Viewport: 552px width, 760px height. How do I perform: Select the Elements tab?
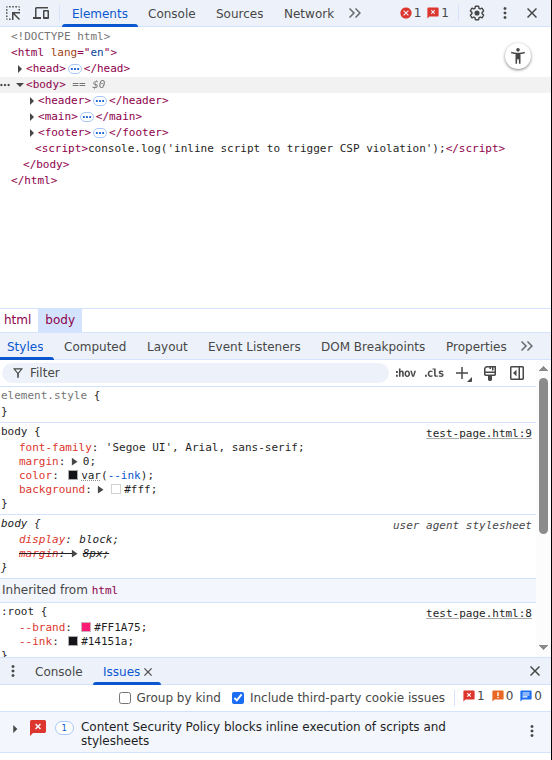[100, 14]
